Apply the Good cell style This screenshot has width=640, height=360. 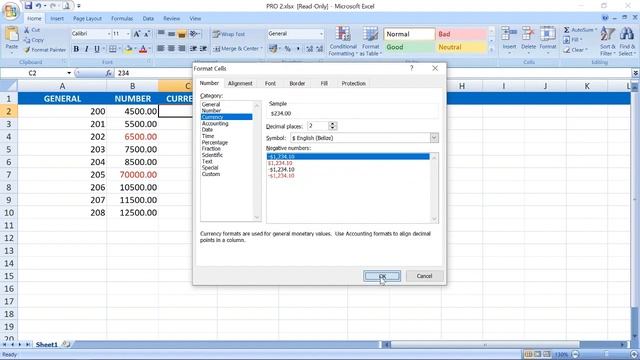(x=409, y=47)
